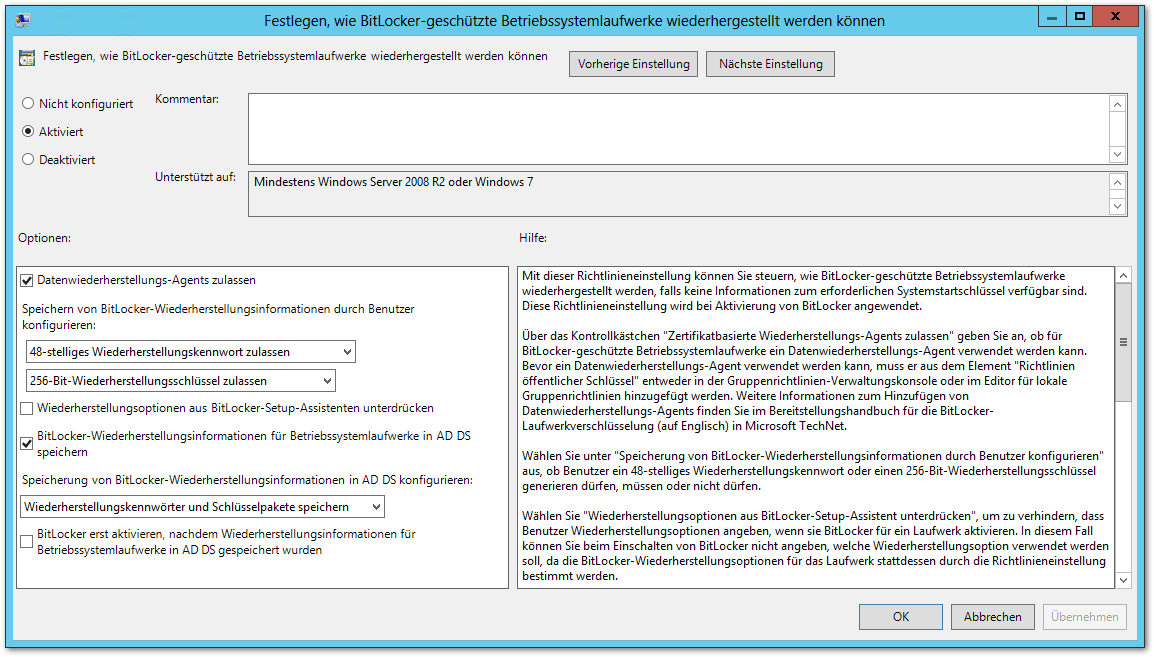Uncheck 'Datenwiederherstellungs-Agents zulassen'
The height and width of the screenshot is (657, 1154).
[27, 280]
